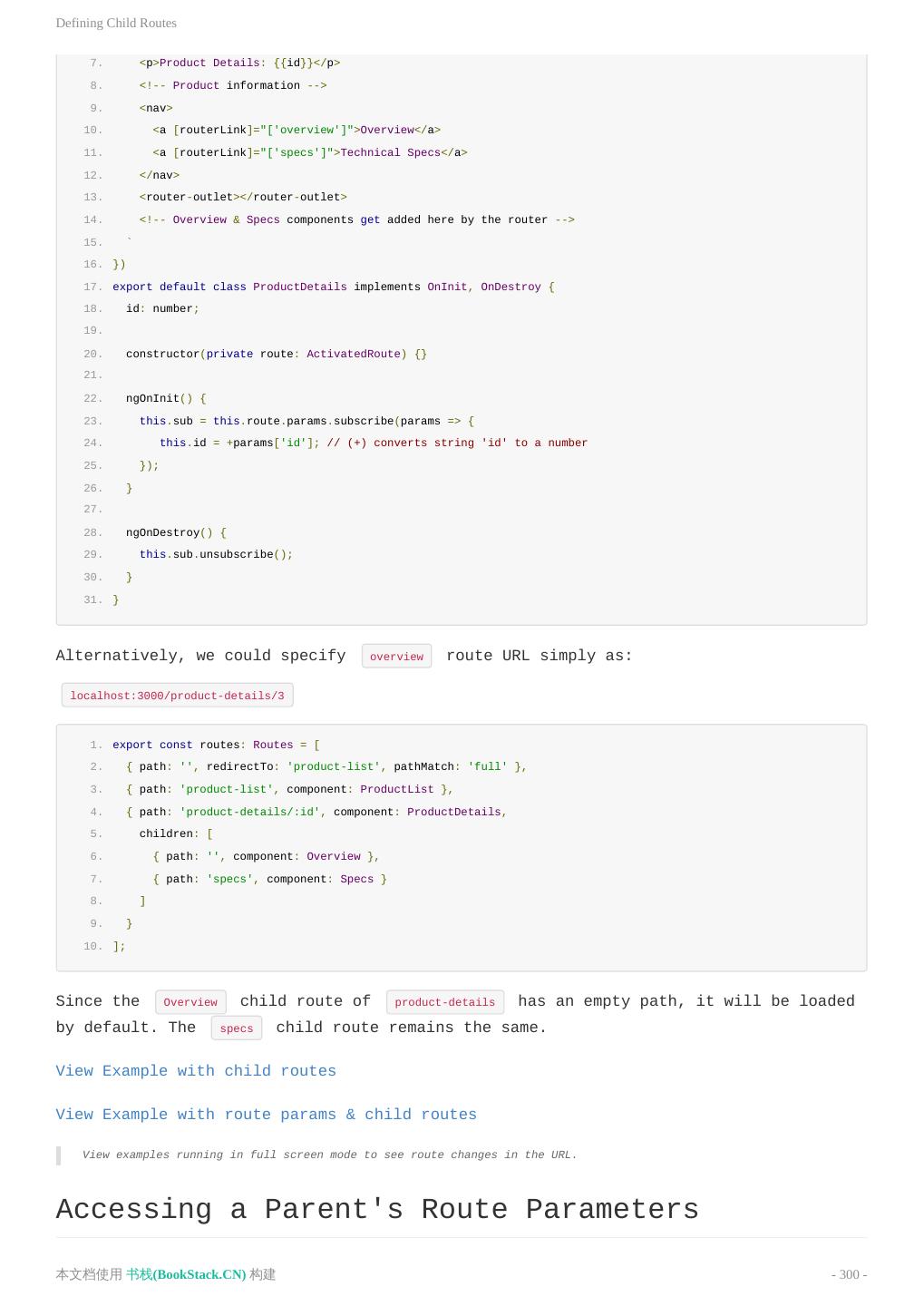The height and width of the screenshot is (1306, 924).
Task: Click the "specs" inline code chip
Action: (x=236, y=1028)
